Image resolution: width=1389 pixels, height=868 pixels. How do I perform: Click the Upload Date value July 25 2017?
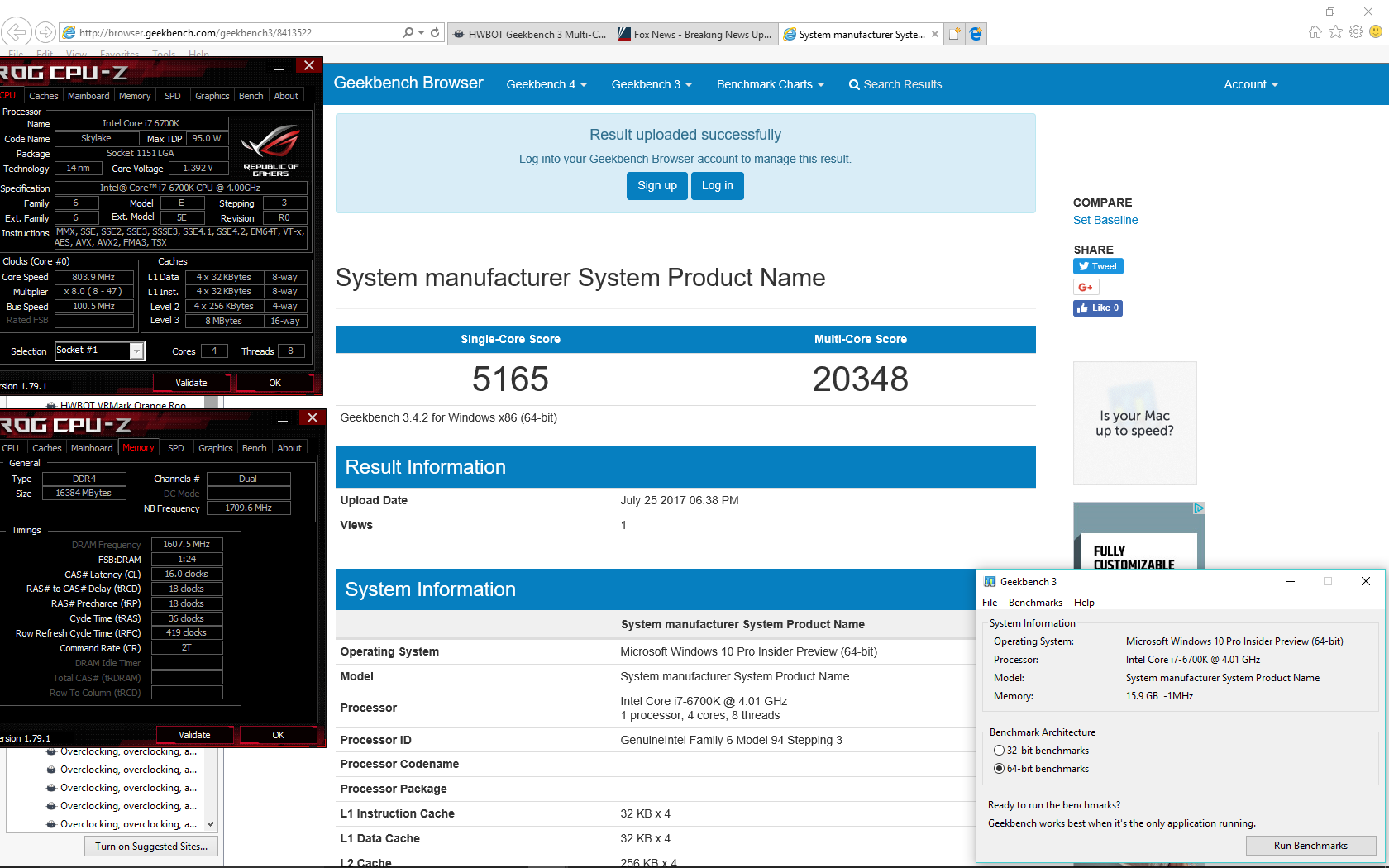pyautogui.click(x=680, y=500)
